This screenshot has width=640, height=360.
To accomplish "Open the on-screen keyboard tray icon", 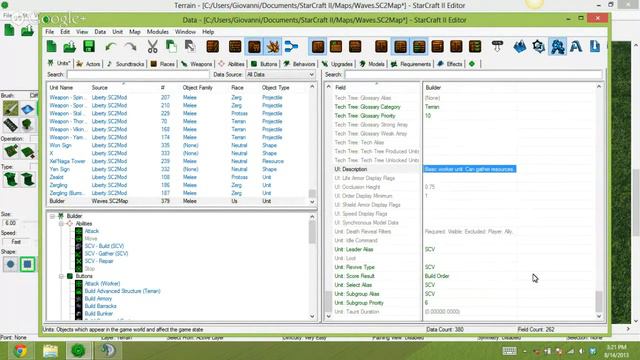I will pyautogui.click(x=509, y=351).
